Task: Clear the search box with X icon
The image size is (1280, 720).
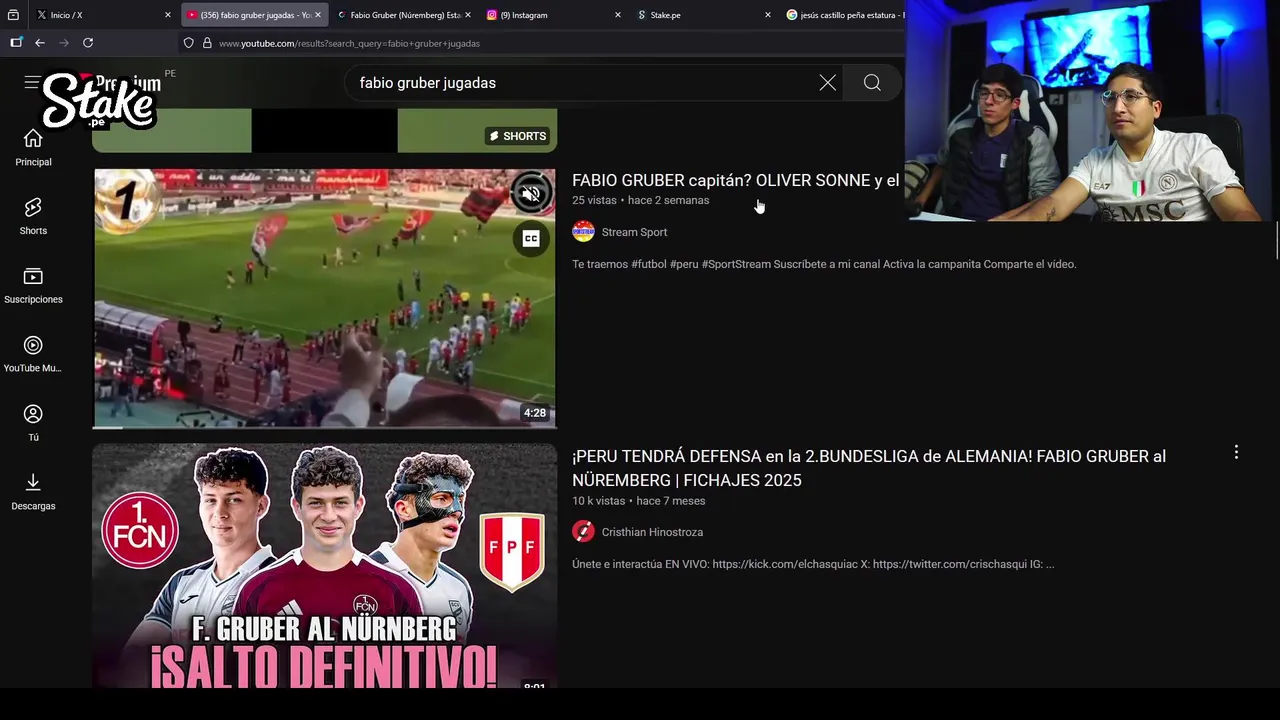Action: pyautogui.click(x=827, y=83)
